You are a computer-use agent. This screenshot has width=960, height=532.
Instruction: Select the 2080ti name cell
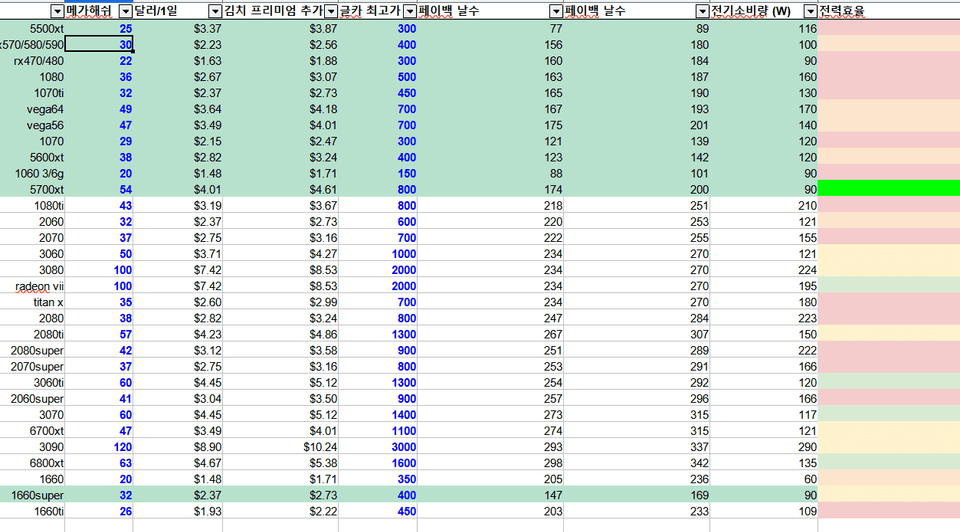pyautogui.click(x=32, y=334)
